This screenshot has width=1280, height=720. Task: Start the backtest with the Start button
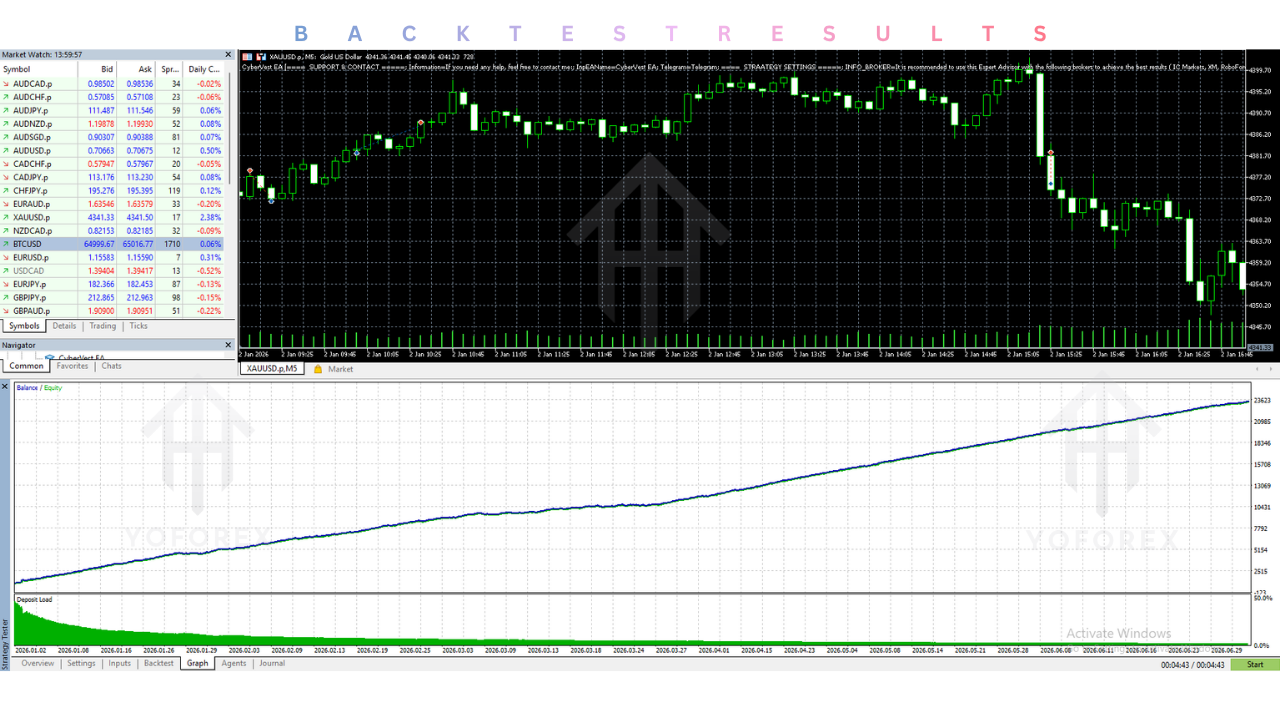[x=1254, y=664]
